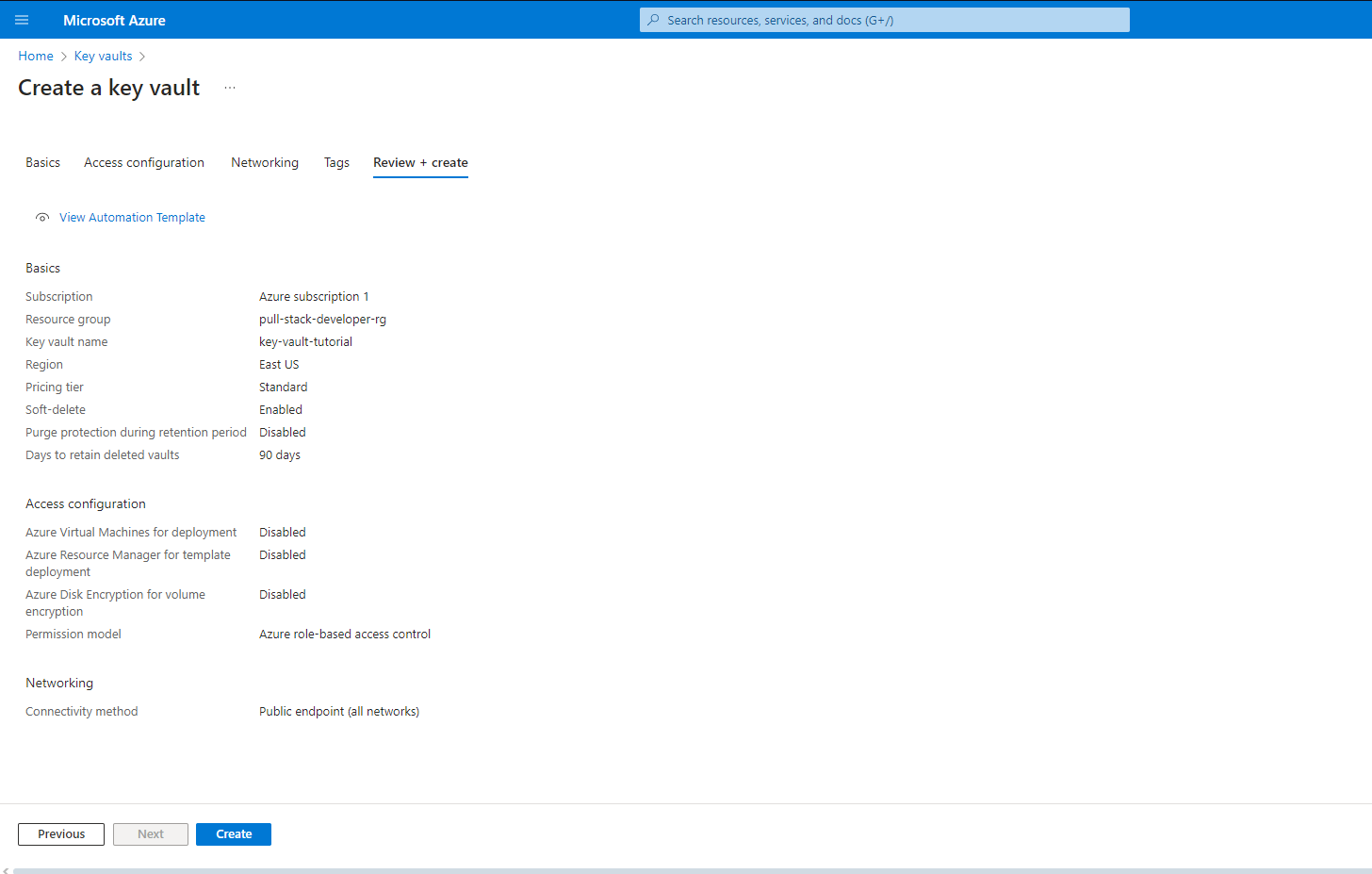This screenshot has width=1372, height=874.
Task: Click the breadcrumb chevron after Home
Action: (64, 57)
